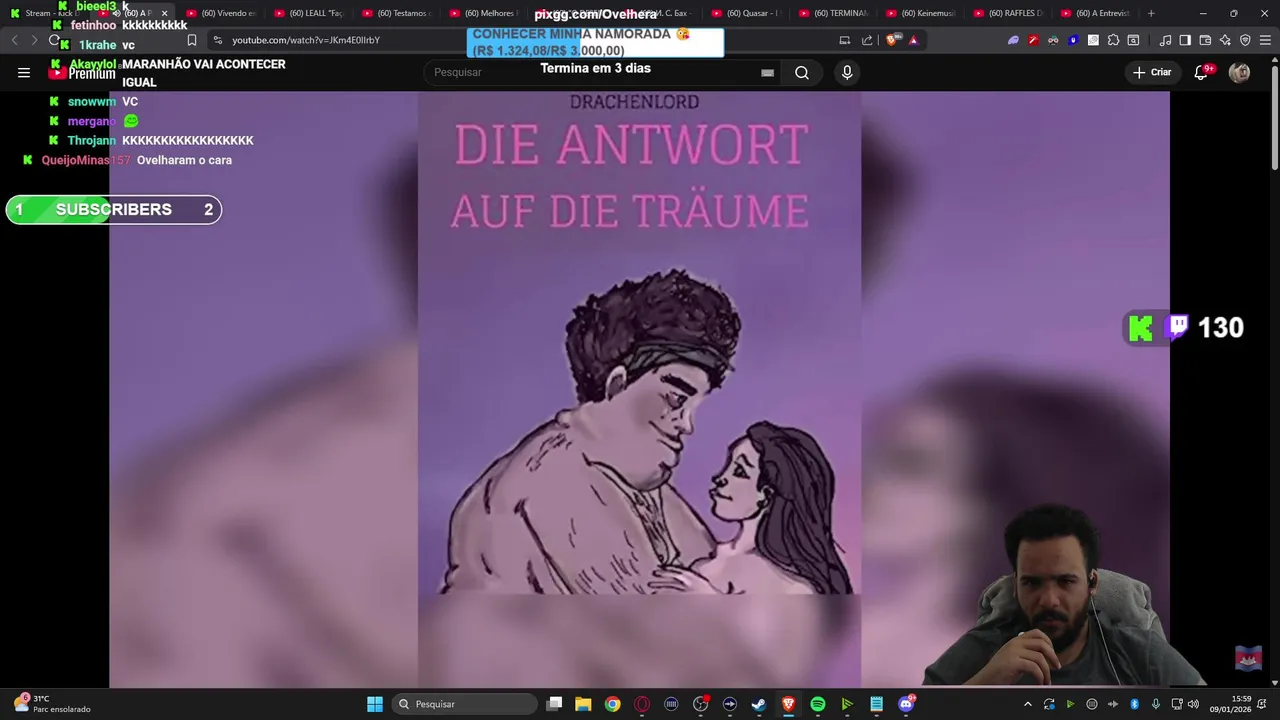Open Discord from the taskbar
Screen dimensions: 1280x720
coord(906,704)
